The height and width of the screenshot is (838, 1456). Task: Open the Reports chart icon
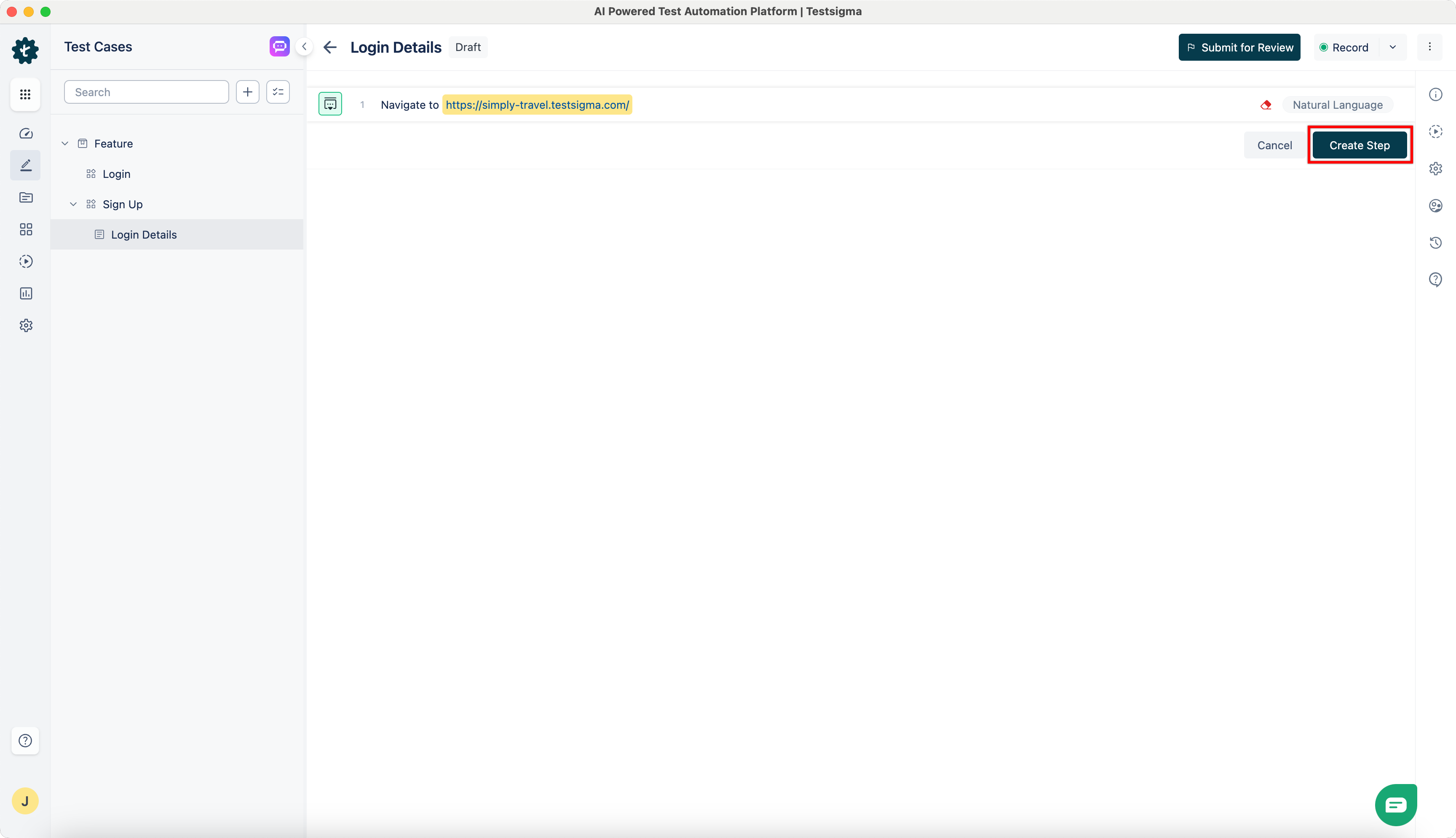point(26,293)
